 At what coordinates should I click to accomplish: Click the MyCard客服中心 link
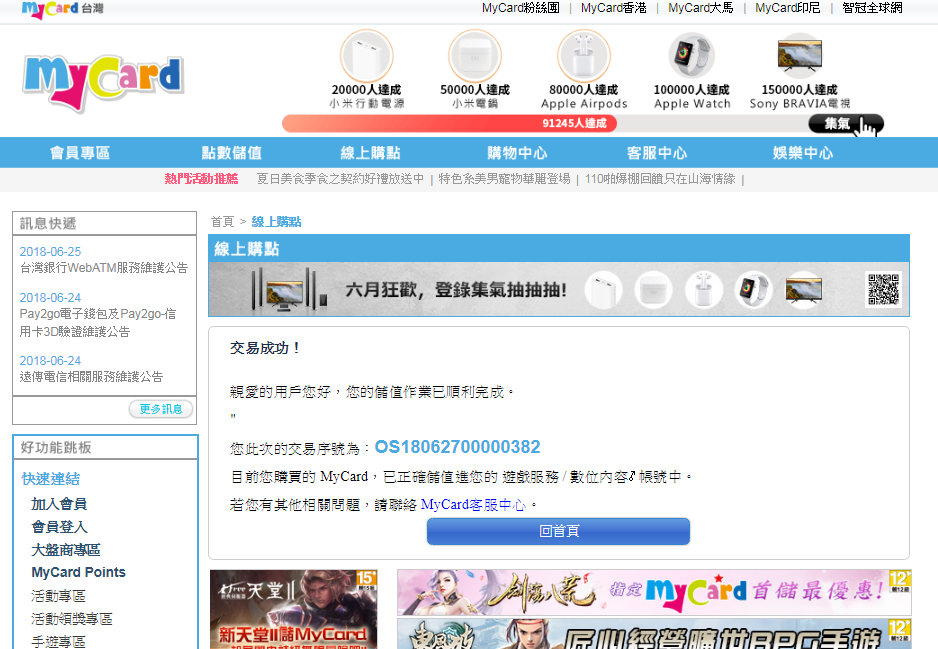[x=473, y=505]
